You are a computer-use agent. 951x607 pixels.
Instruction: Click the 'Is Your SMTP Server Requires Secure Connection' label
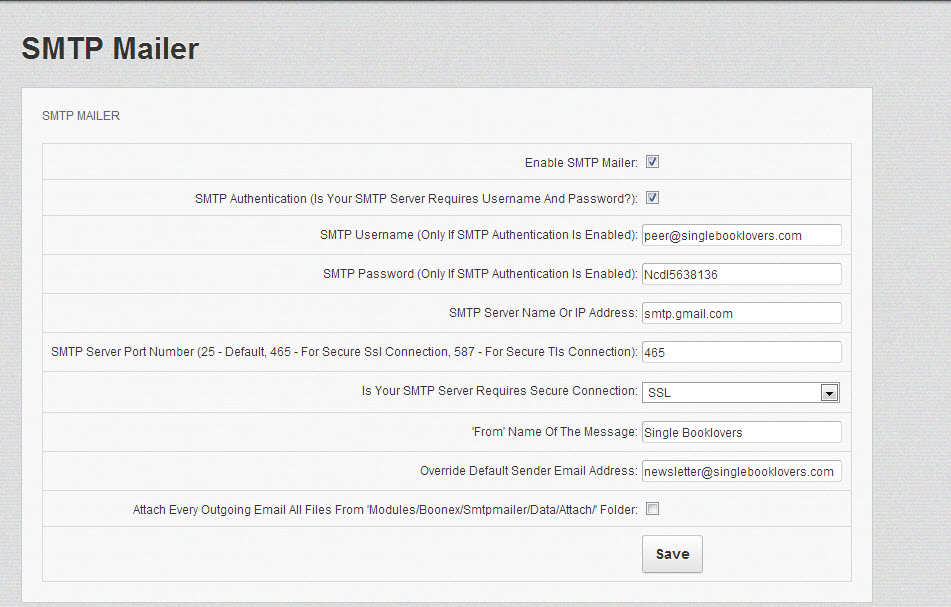(499, 391)
